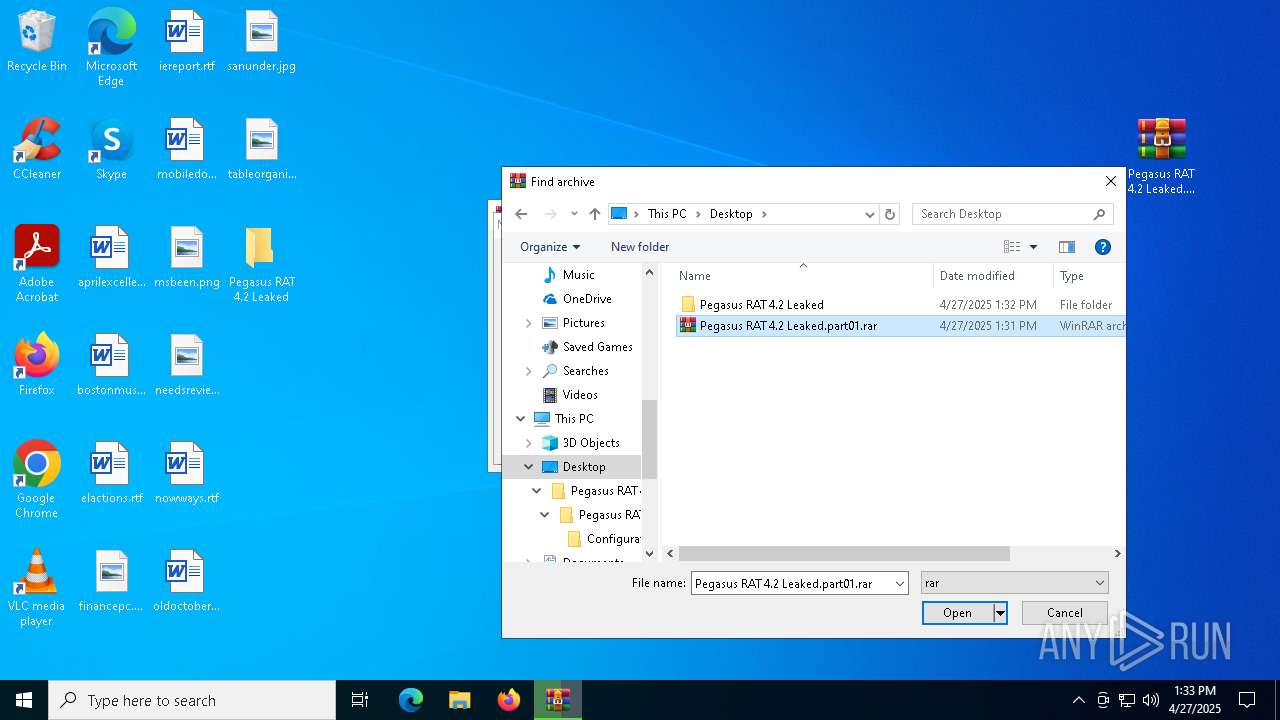Go up one folder level
1280x720 pixels.
click(x=595, y=214)
